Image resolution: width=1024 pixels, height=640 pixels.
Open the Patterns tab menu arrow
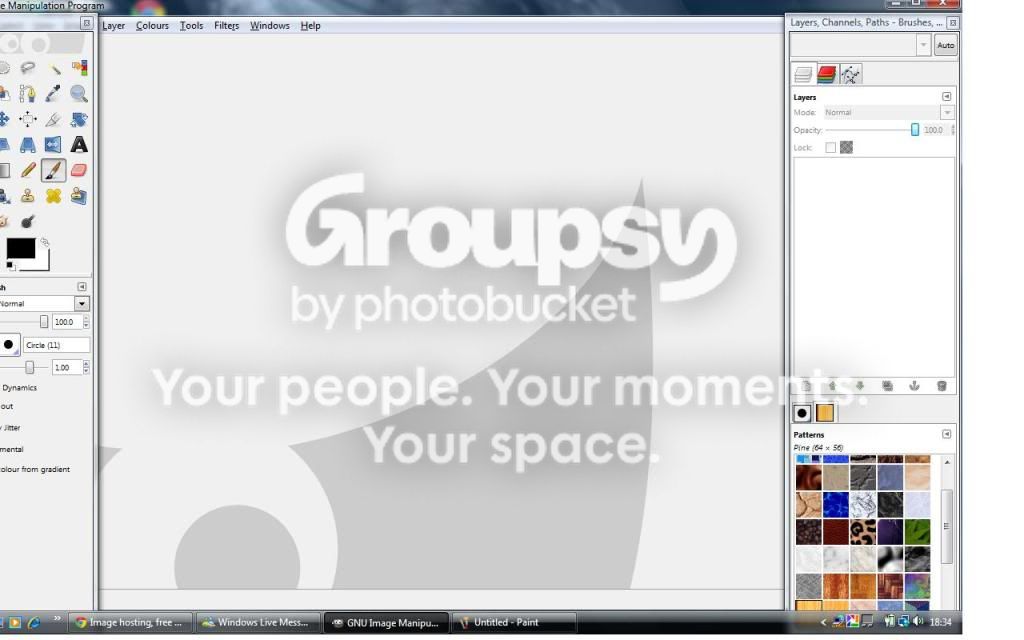[x=946, y=434]
